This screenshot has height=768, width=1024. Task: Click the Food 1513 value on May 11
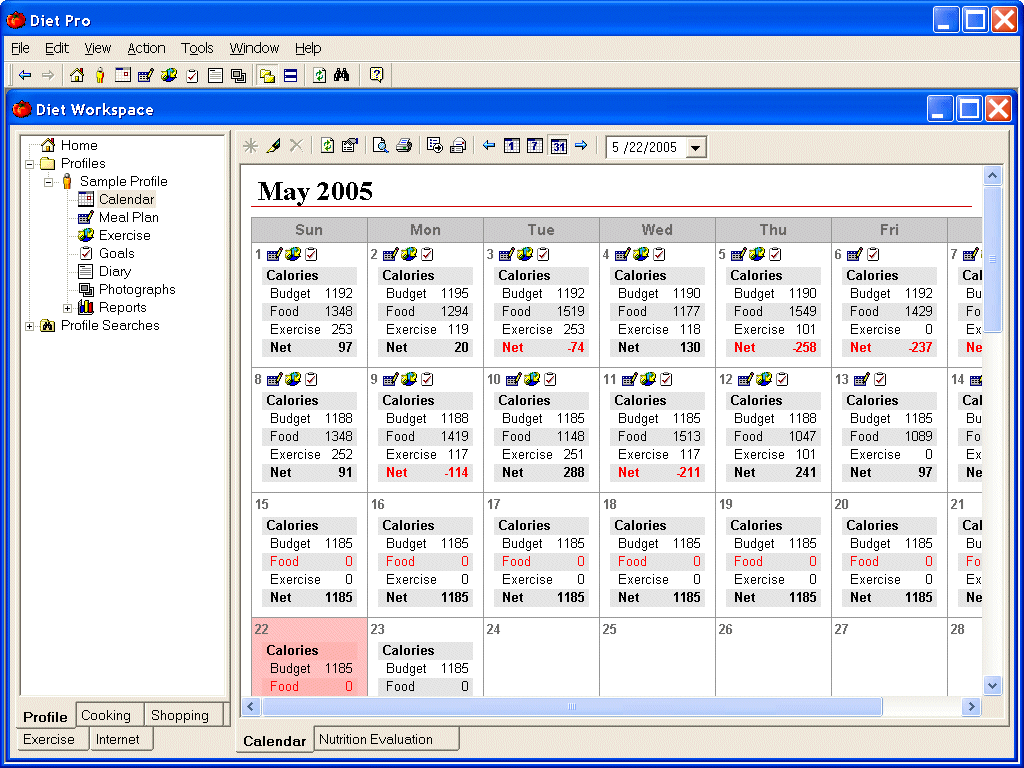pos(687,436)
